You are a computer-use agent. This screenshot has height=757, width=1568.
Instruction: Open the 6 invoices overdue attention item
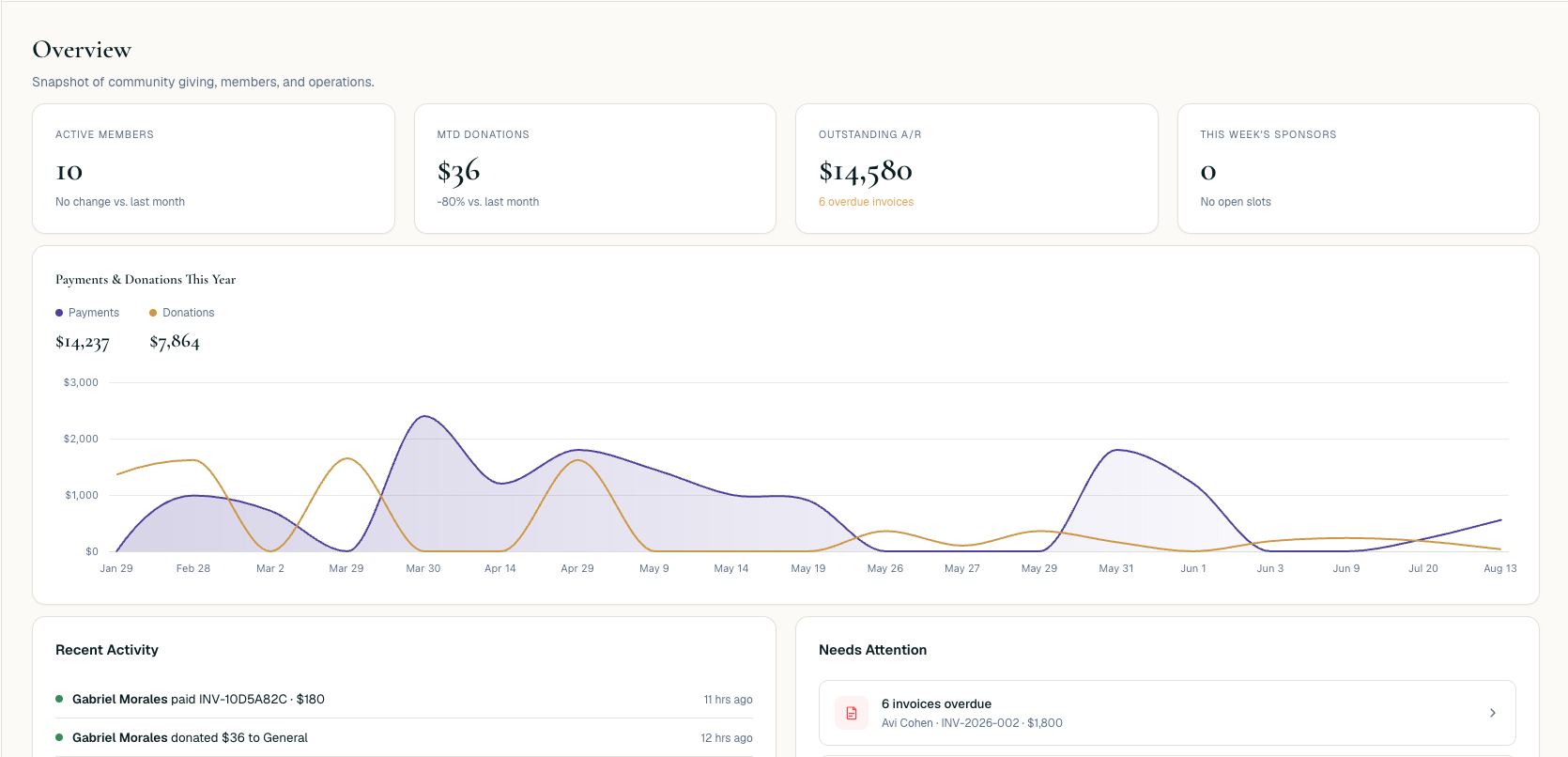pyautogui.click(x=1167, y=713)
